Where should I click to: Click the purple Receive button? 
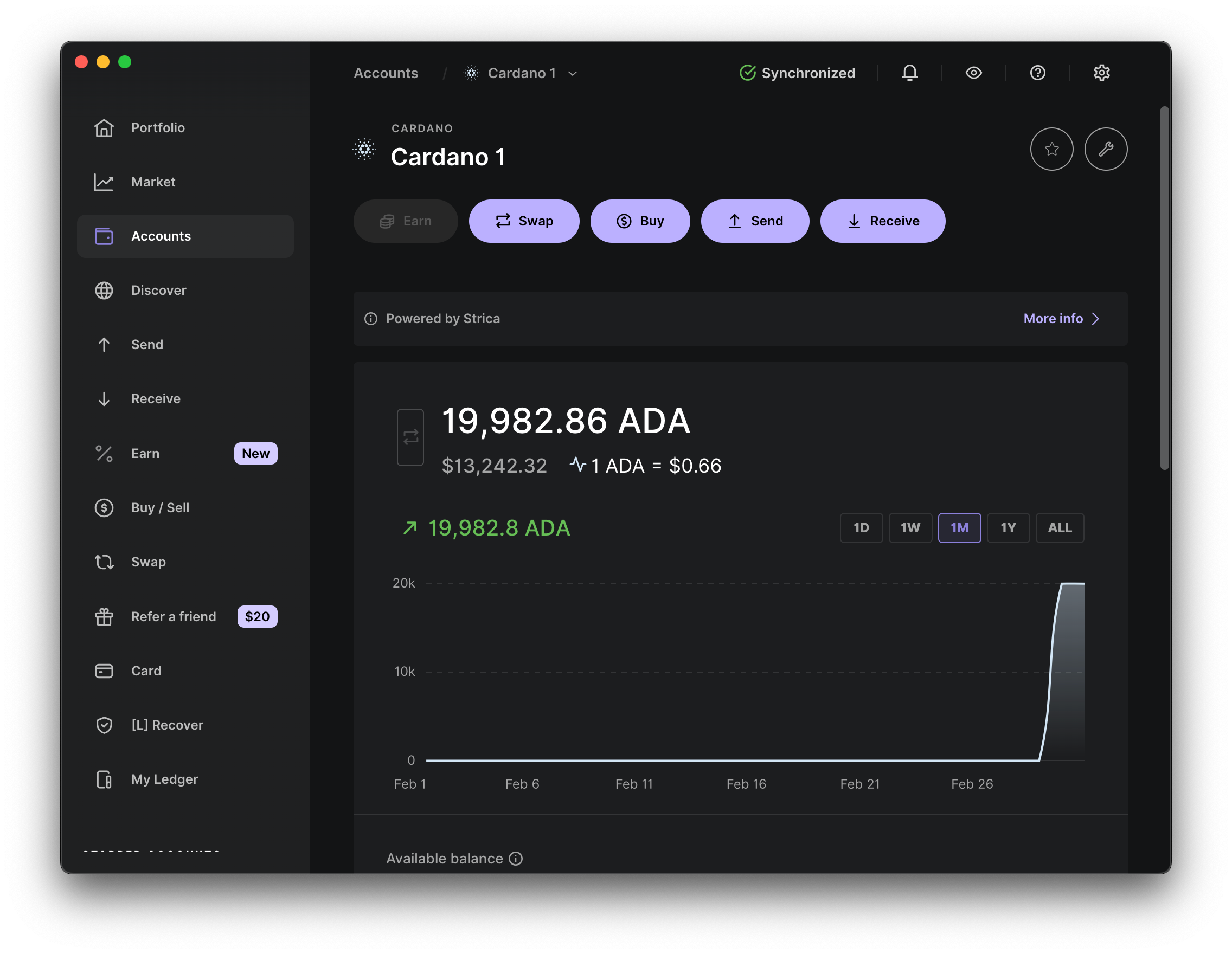pyautogui.click(x=882, y=221)
